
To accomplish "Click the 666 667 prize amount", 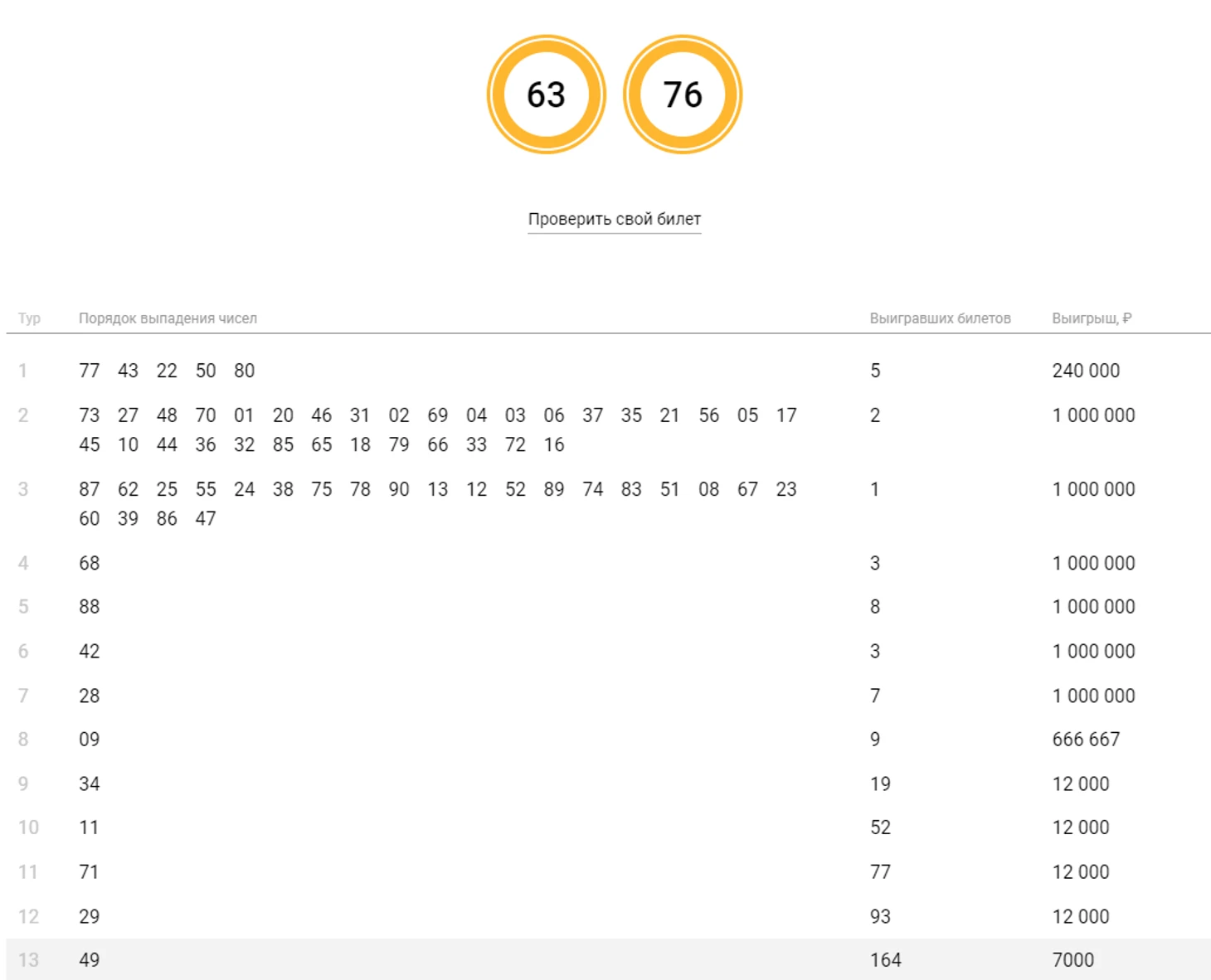I will (x=1085, y=739).
